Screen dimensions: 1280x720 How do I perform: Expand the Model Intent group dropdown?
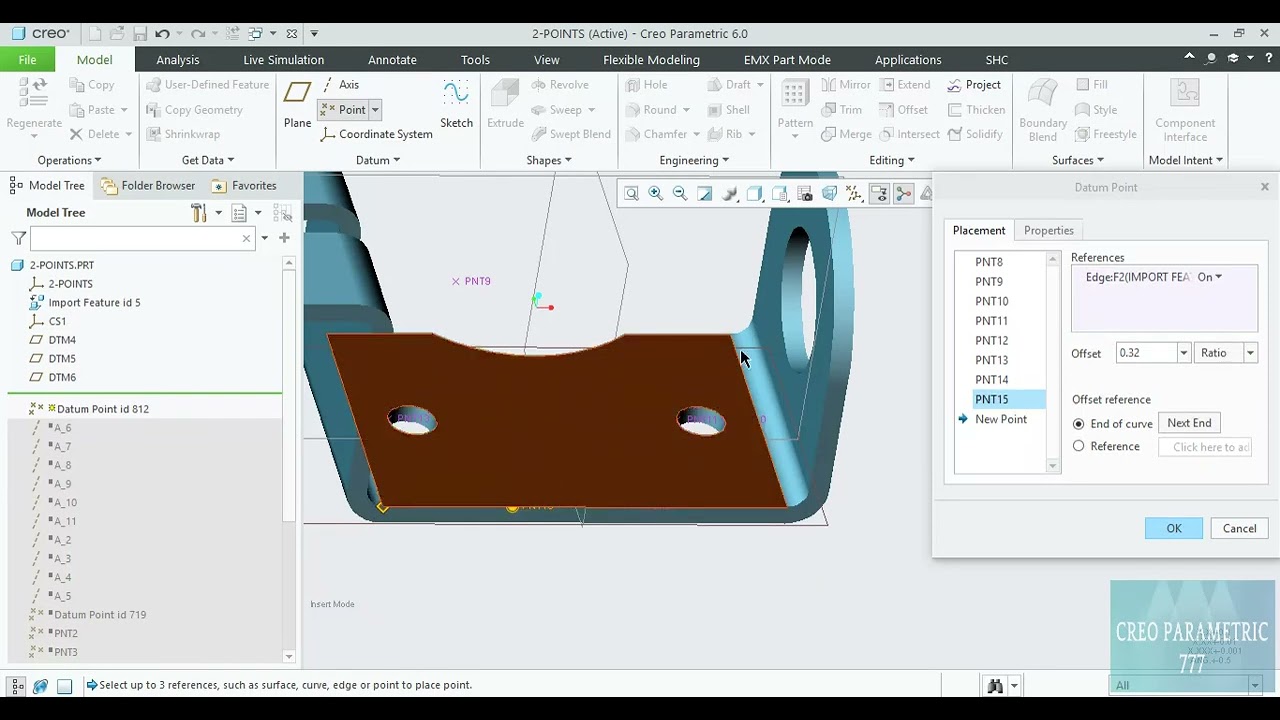pos(1186,160)
